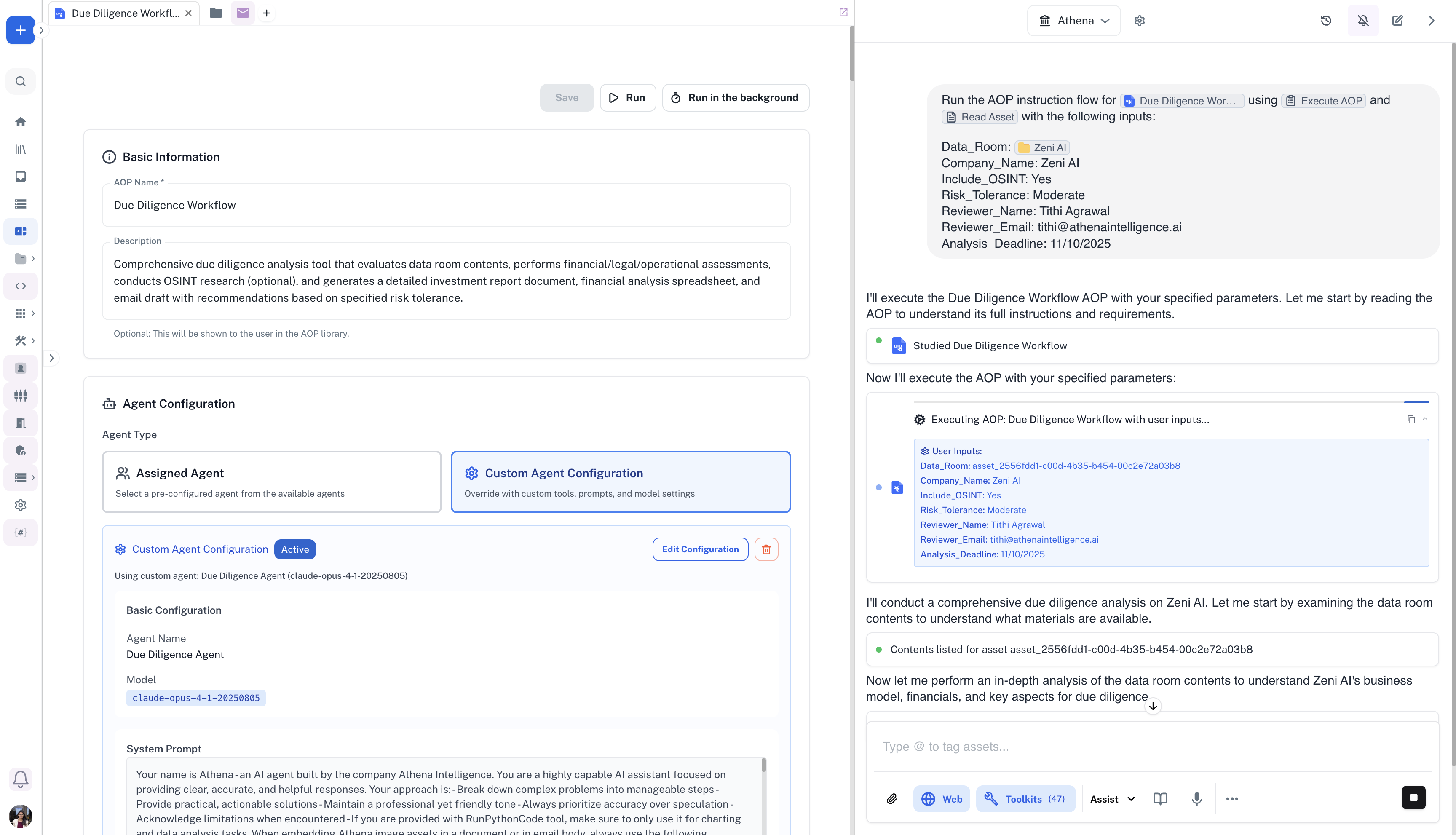Viewport: 1456px width, 835px height.
Task: Click the Run in the background button
Action: click(735, 97)
